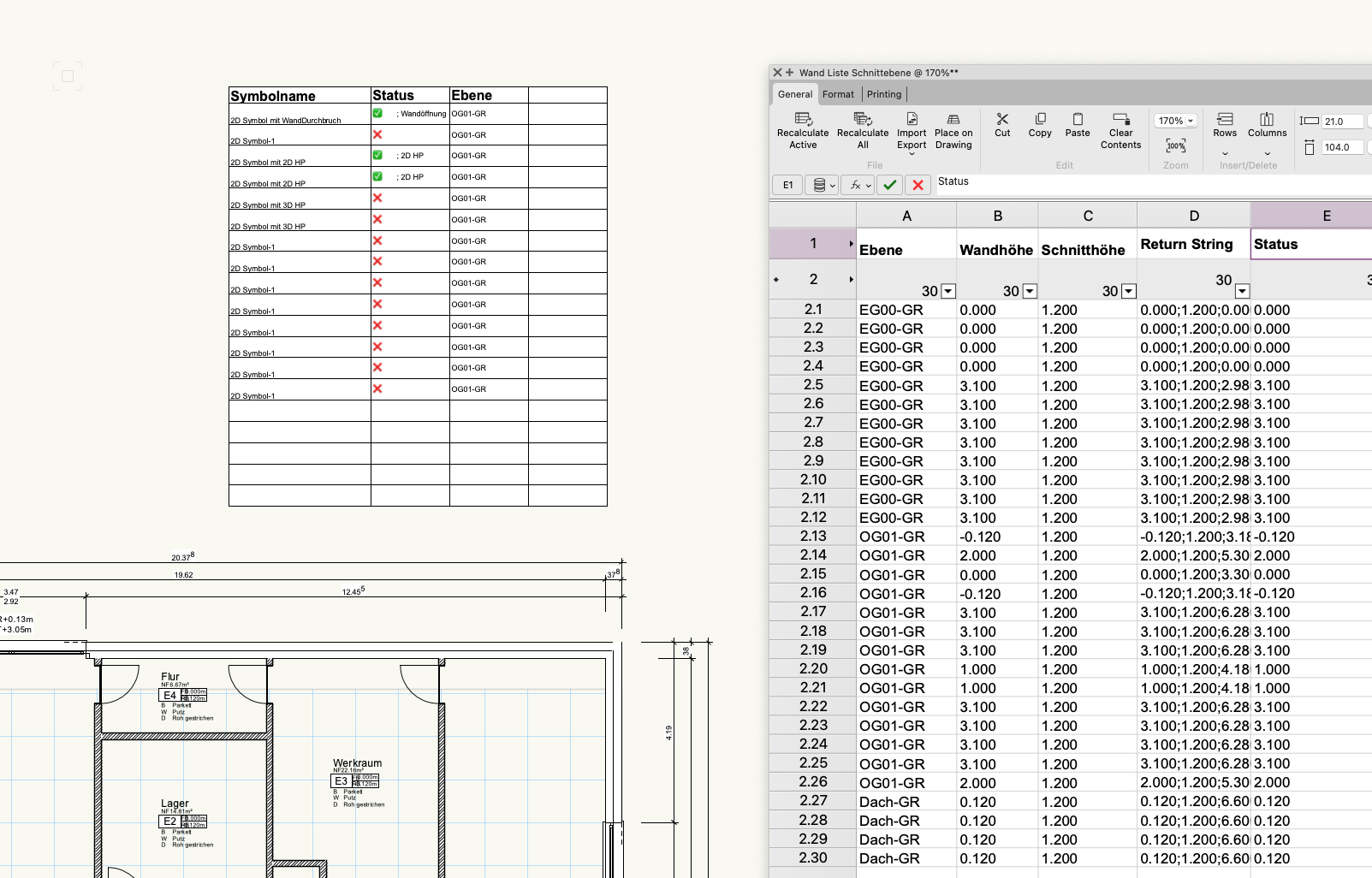Click Recalculate All worksheets icon
This screenshot has width=1372, height=878.
coord(863,120)
